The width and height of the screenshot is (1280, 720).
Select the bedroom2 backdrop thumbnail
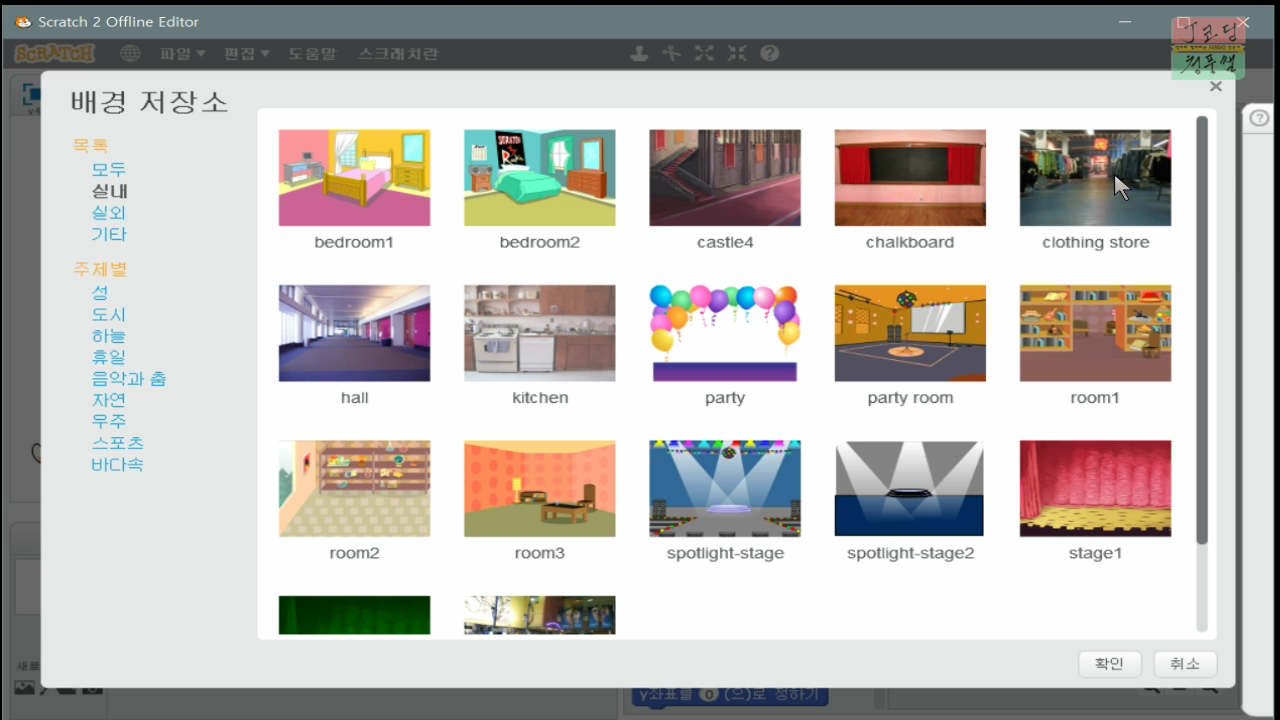540,178
